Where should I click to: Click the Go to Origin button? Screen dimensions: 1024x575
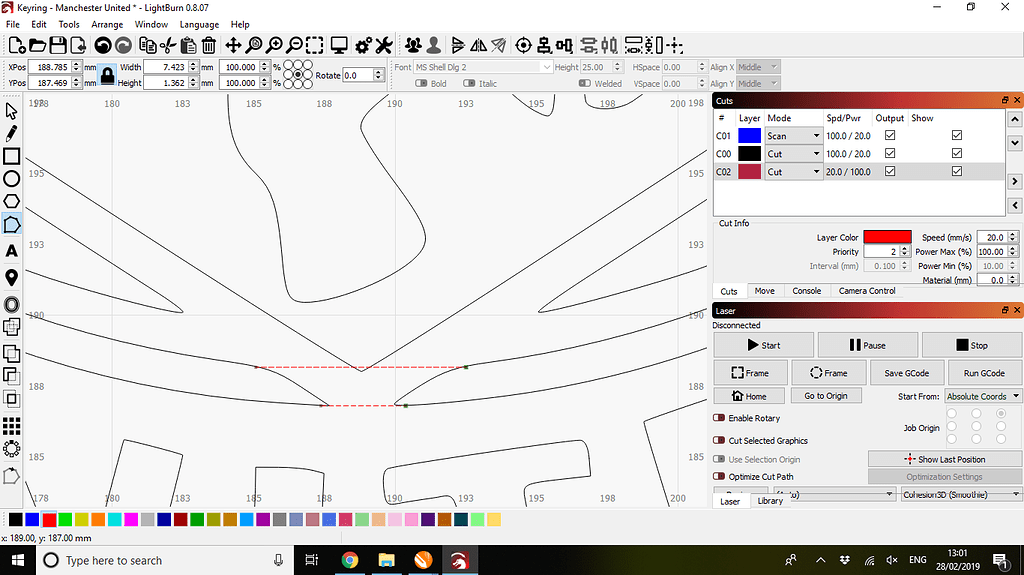[x=825, y=396]
